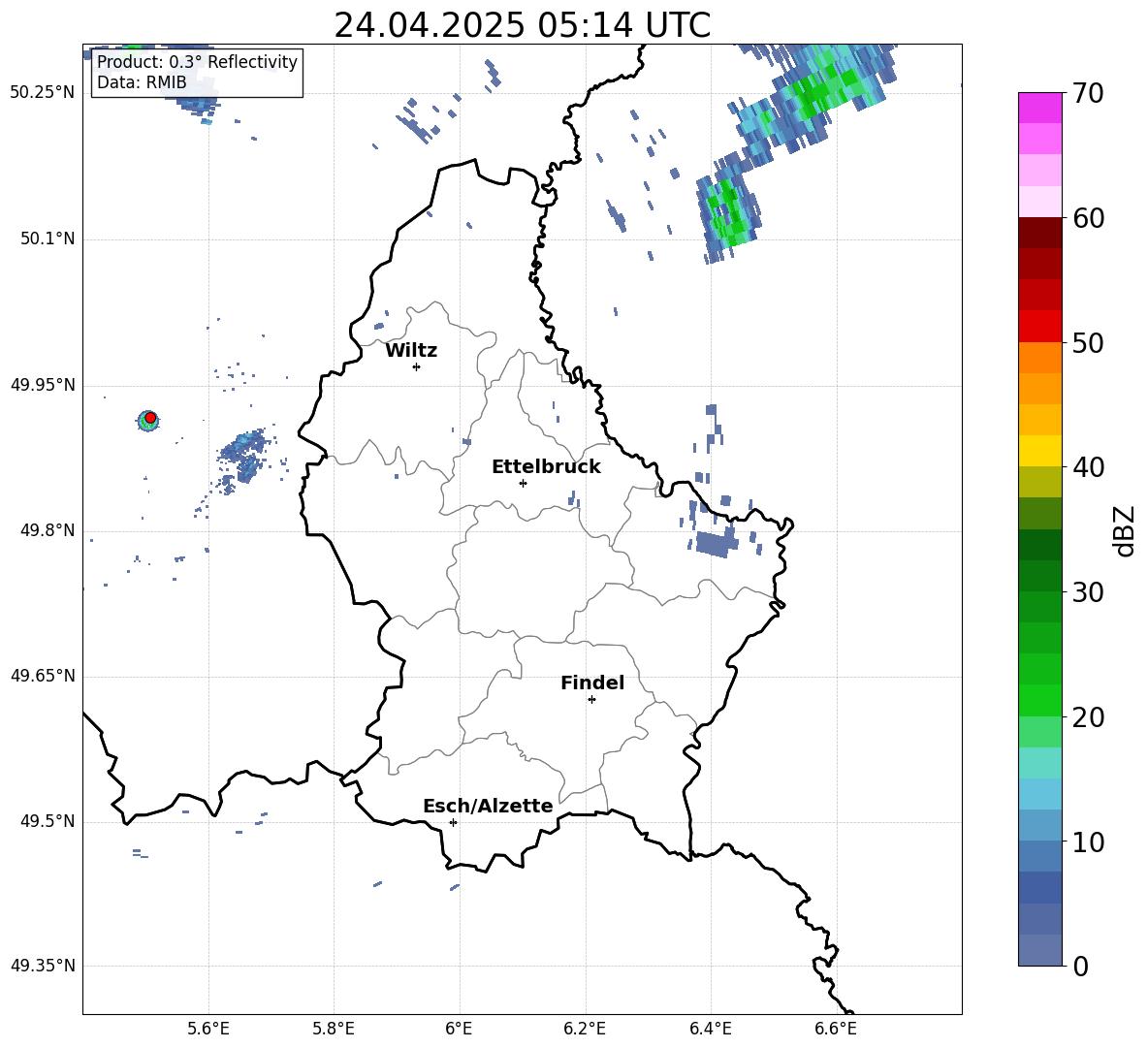Click the 5.6°E longitude tick label
The height and width of the screenshot is (1048, 1148).
[208, 1029]
